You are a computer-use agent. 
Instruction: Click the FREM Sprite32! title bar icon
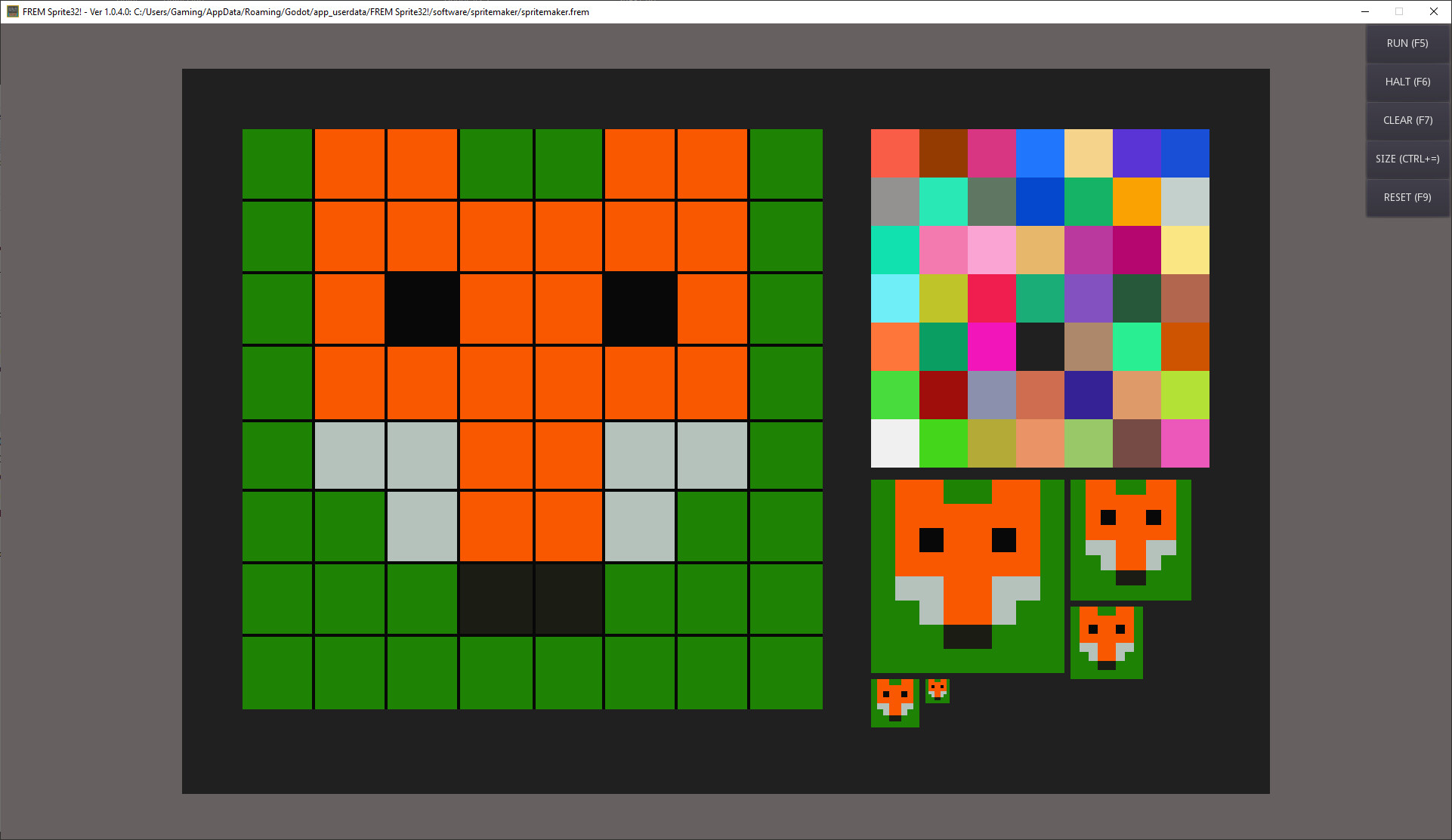(12, 11)
